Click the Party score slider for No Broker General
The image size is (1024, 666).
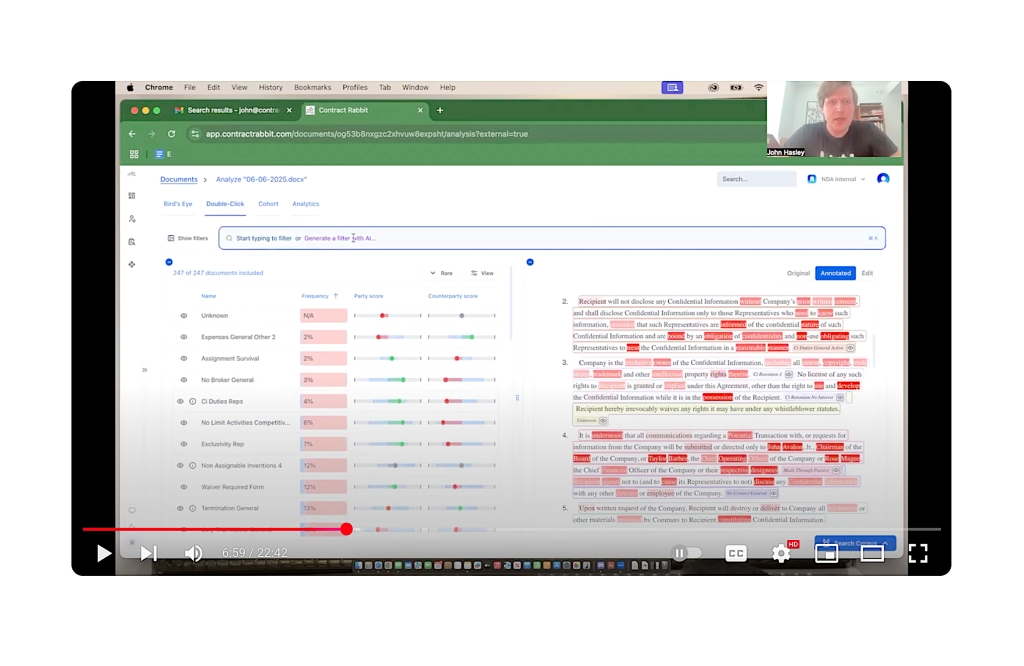(388, 379)
